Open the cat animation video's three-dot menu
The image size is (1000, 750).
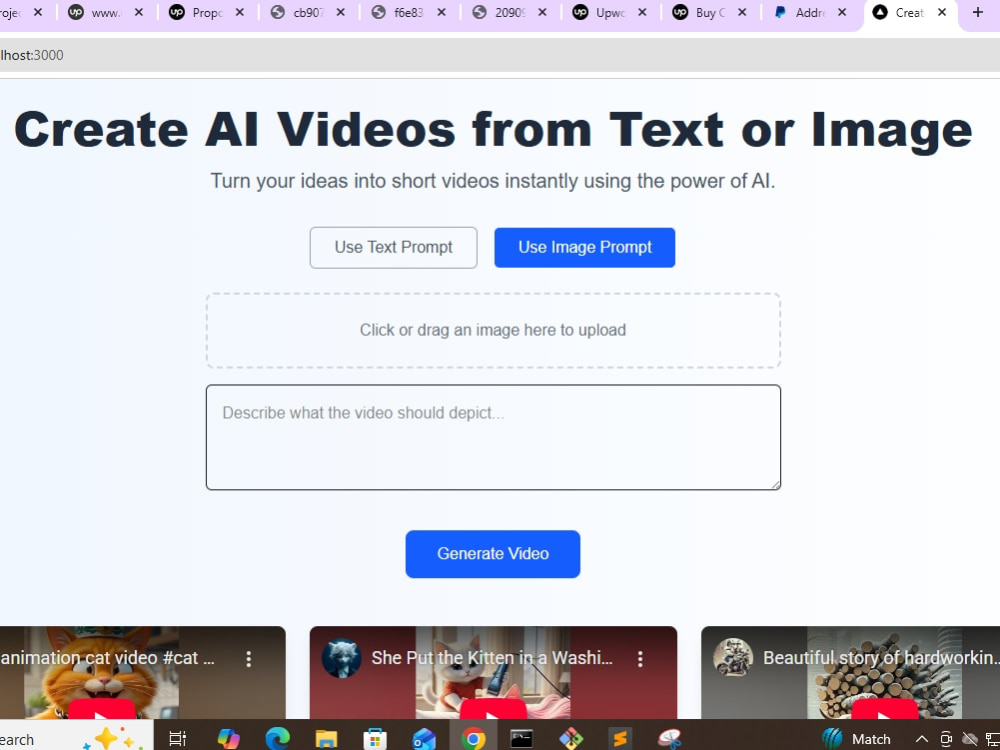[x=249, y=659]
